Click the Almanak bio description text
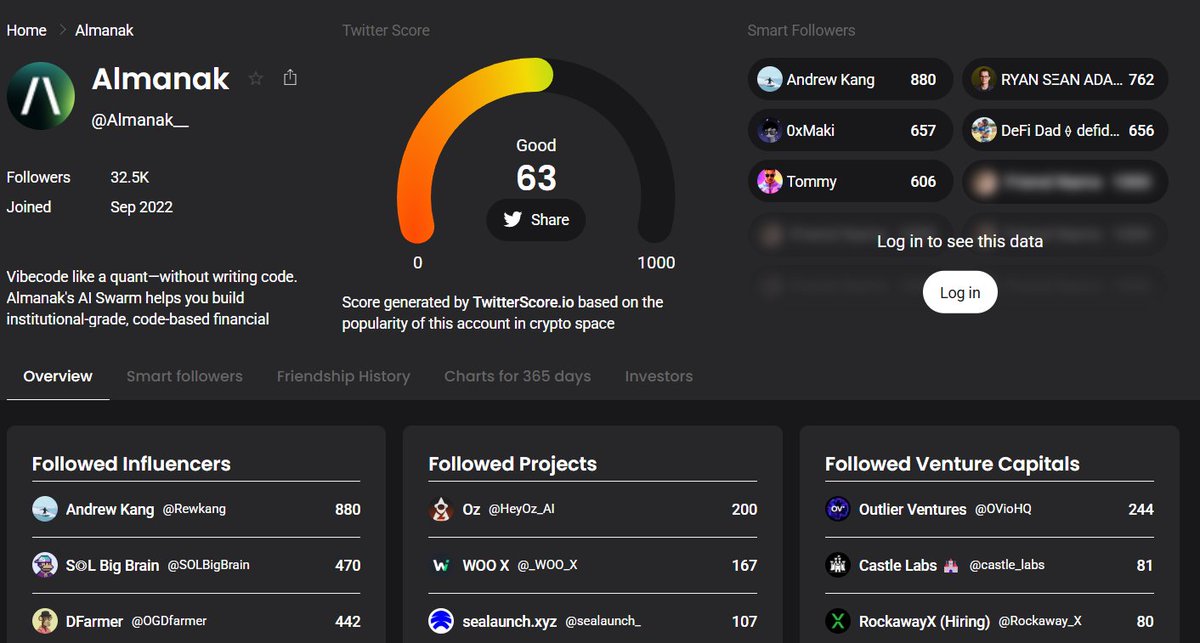The height and width of the screenshot is (643, 1200). [x=152, y=298]
